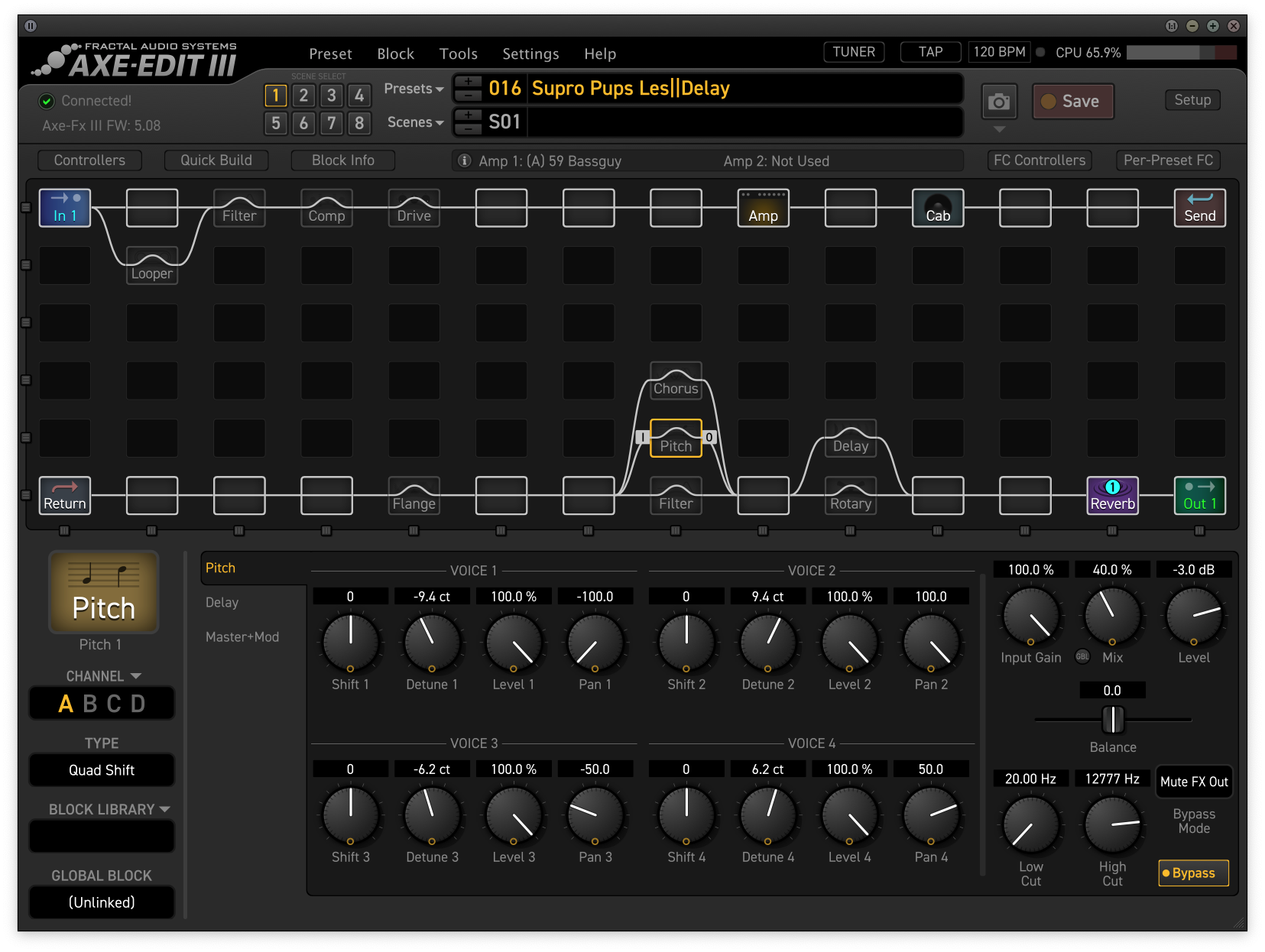
Task: Select the Chorus block
Action: 676,380
